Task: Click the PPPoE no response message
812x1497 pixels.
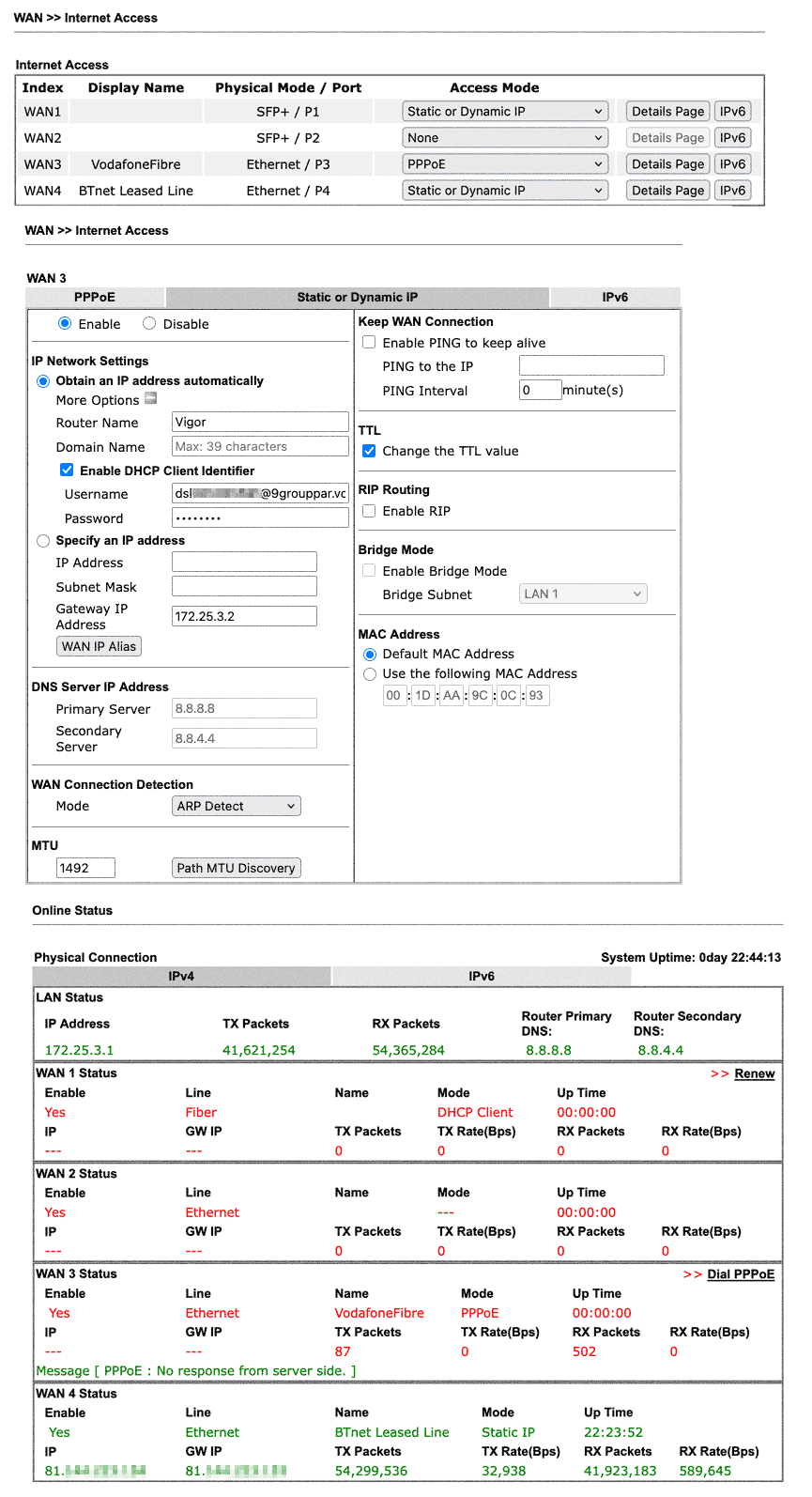Action: coord(195,1371)
